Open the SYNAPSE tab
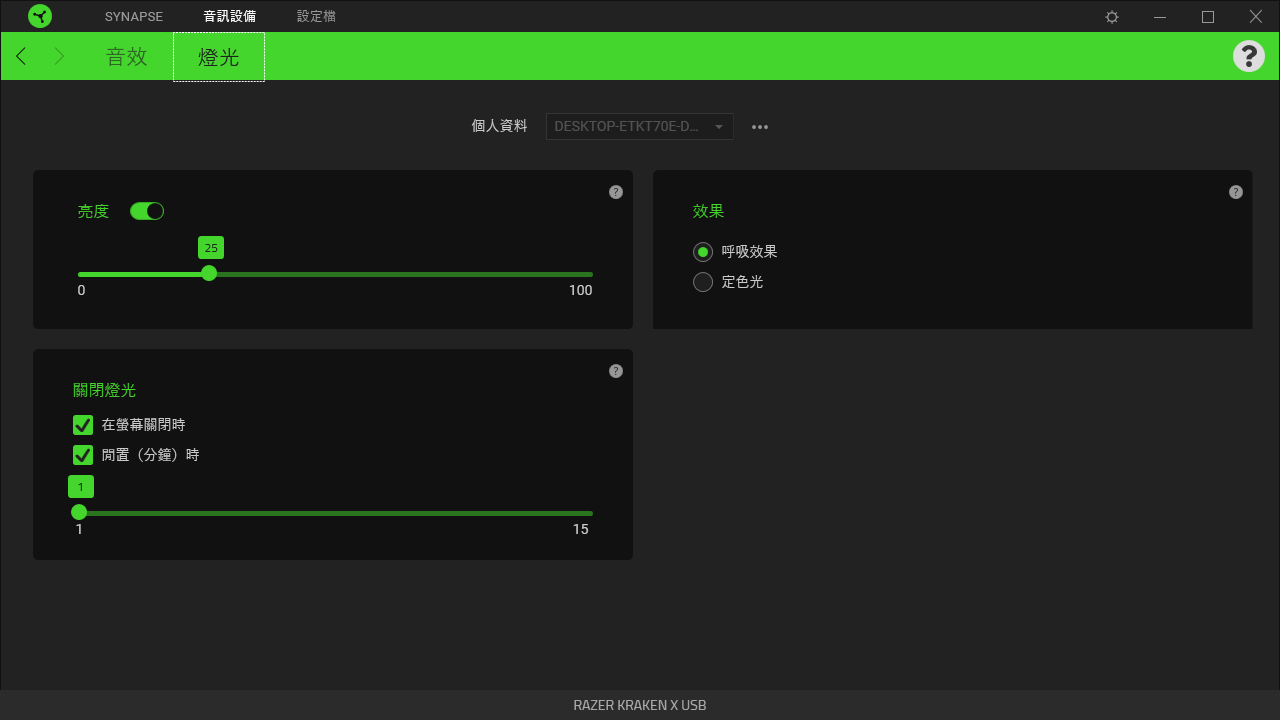Viewport: 1280px width, 720px height. tap(134, 16)
